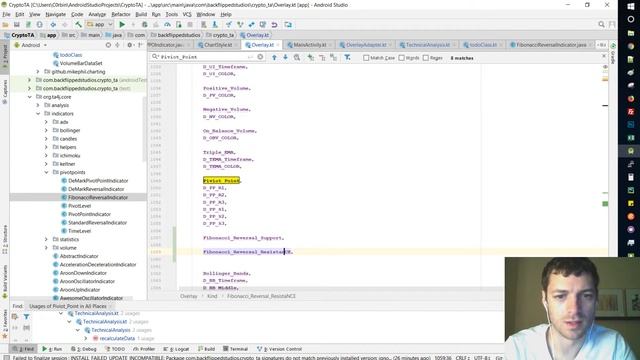Click the Make Project hammer icon
Screen dimensions: 640x360
pos(78,24)
